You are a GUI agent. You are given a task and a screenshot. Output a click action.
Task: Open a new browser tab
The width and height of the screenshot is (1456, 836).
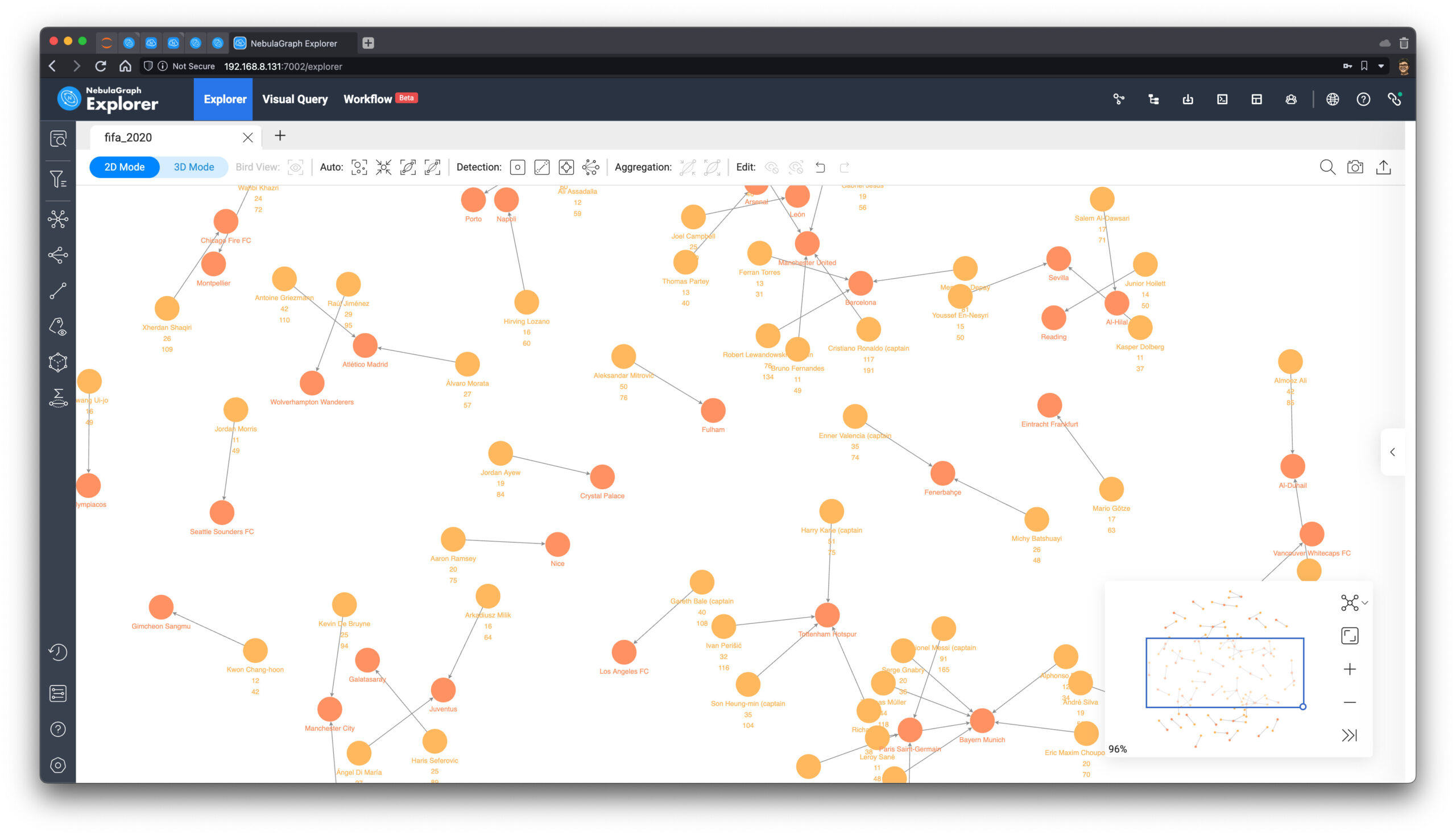pyautogui.click(x=368, y=43)
